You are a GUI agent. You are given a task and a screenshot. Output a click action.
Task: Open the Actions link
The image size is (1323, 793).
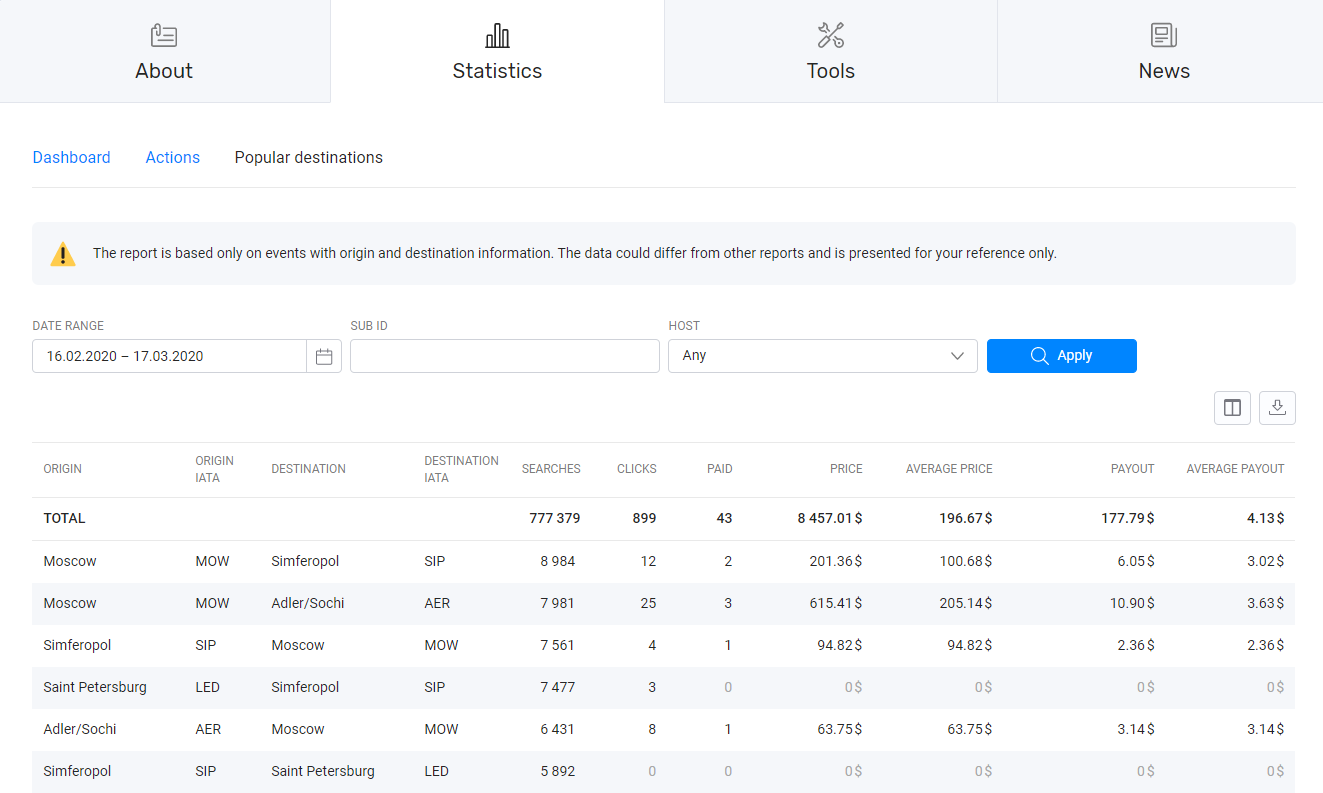point(173,158)
